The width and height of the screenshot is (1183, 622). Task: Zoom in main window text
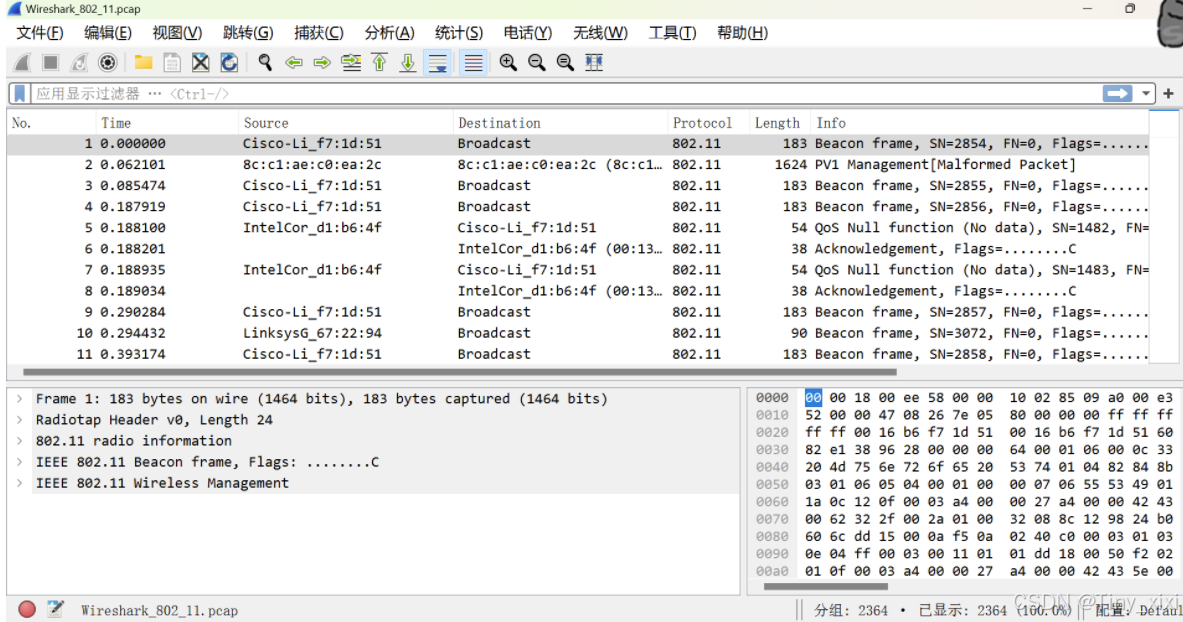click(509, 63)
